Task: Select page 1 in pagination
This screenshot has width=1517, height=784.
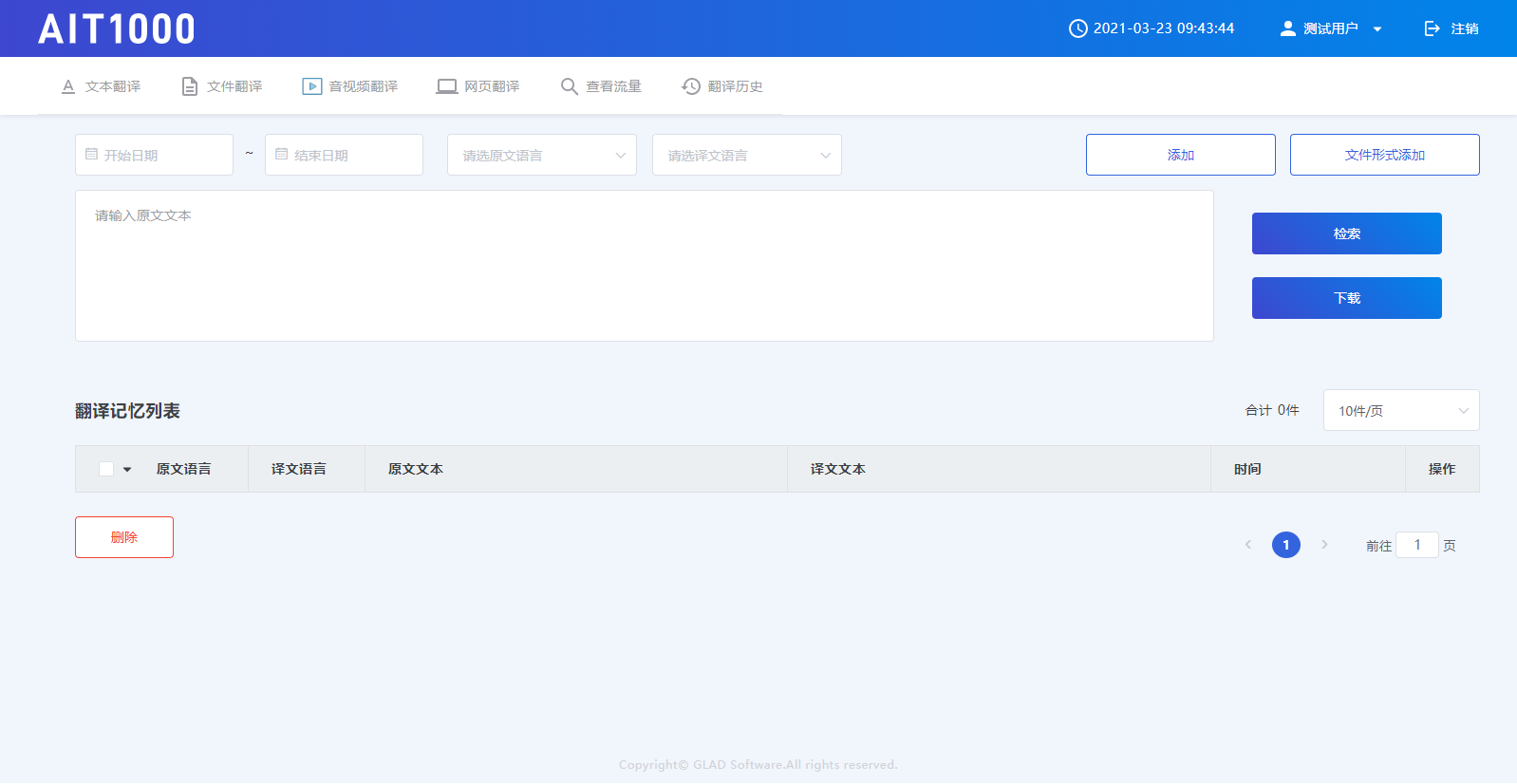Action: pos(1285,545)
